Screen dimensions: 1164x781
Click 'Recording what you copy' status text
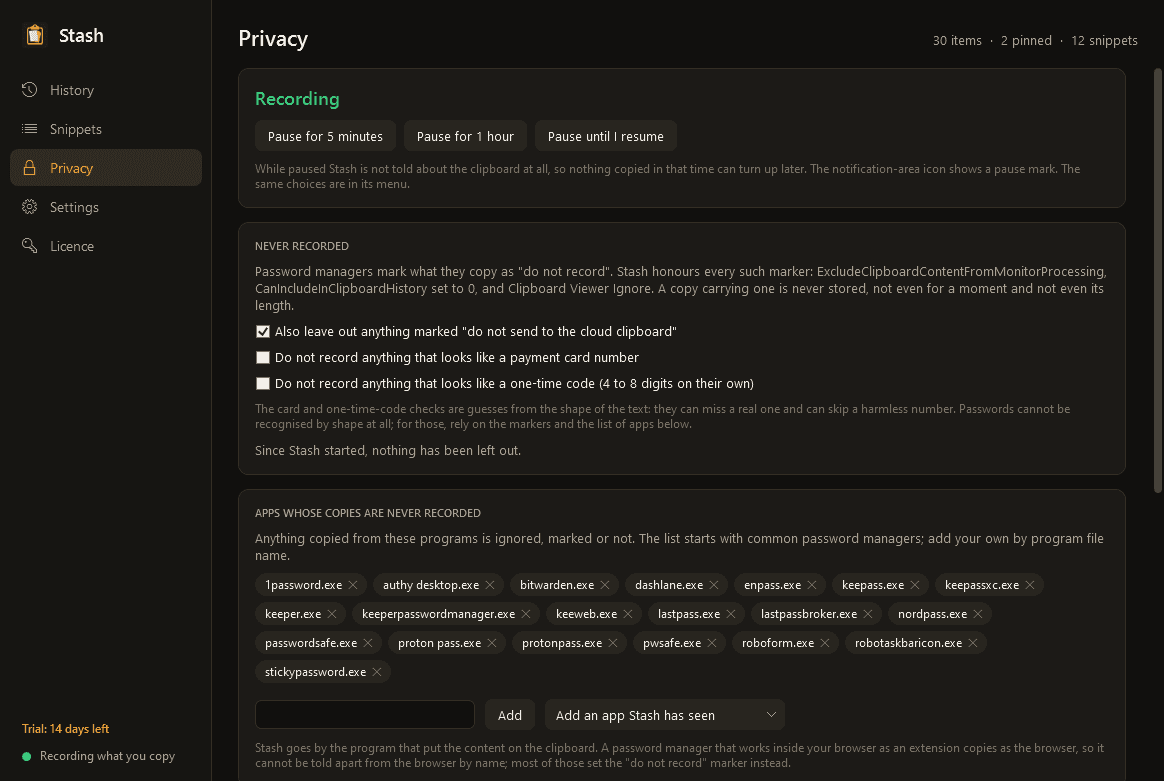(x=108, y=757)
